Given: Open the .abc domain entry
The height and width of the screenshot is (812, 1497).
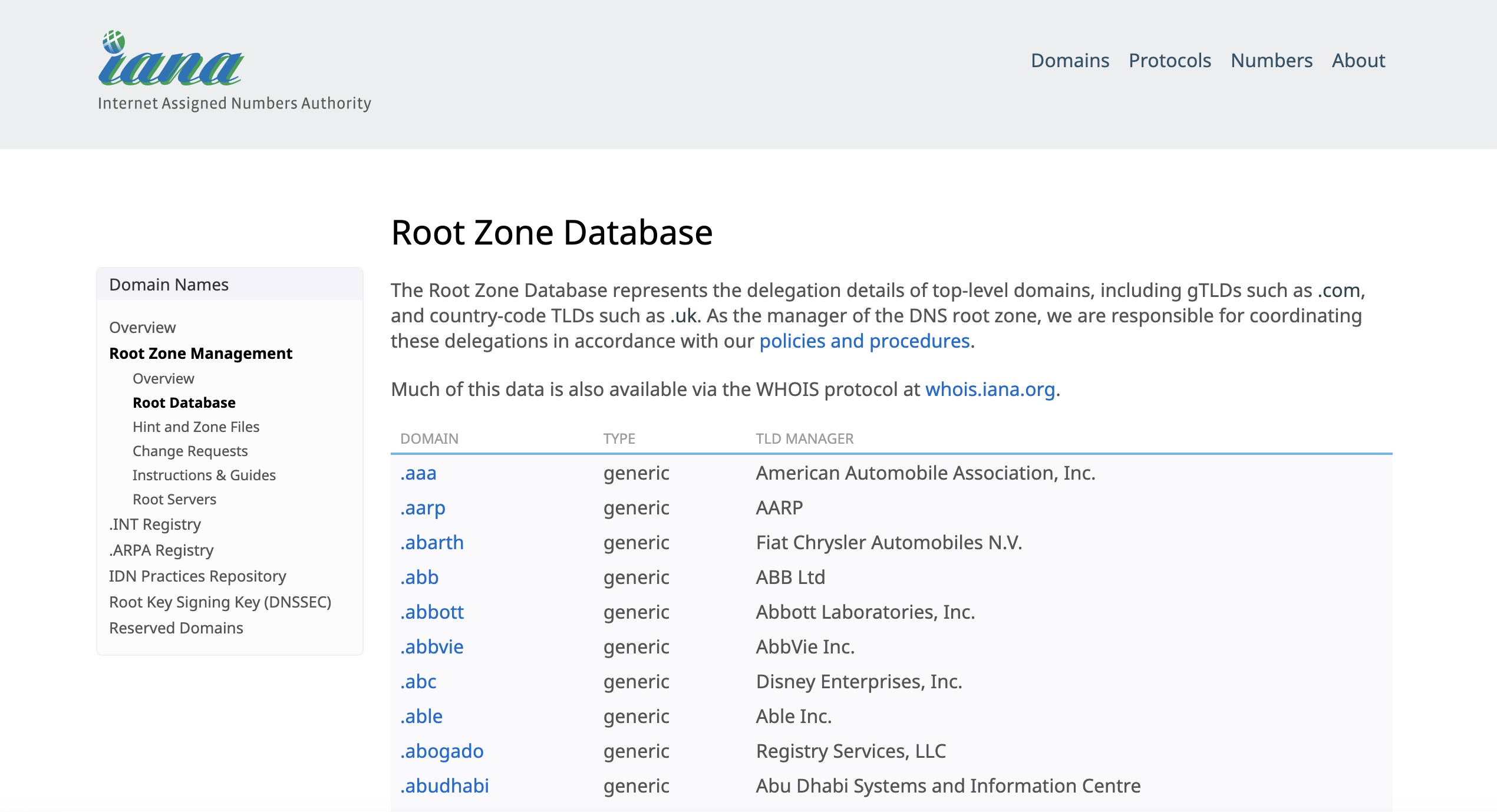Looking at the screenshot, I should pyautogui.click(x=418, y=681).
